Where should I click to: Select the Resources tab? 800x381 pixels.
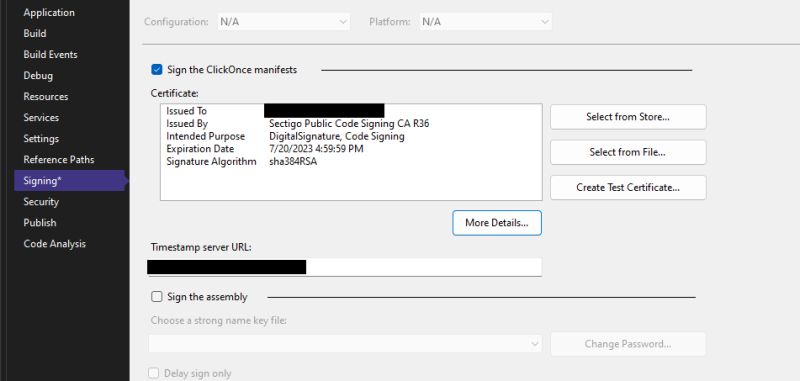coord(45,96)
